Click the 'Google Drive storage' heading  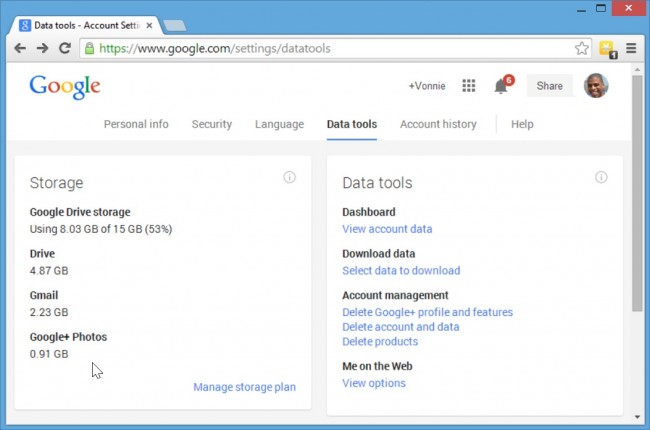pyautogui.click(x=80, y=212)
